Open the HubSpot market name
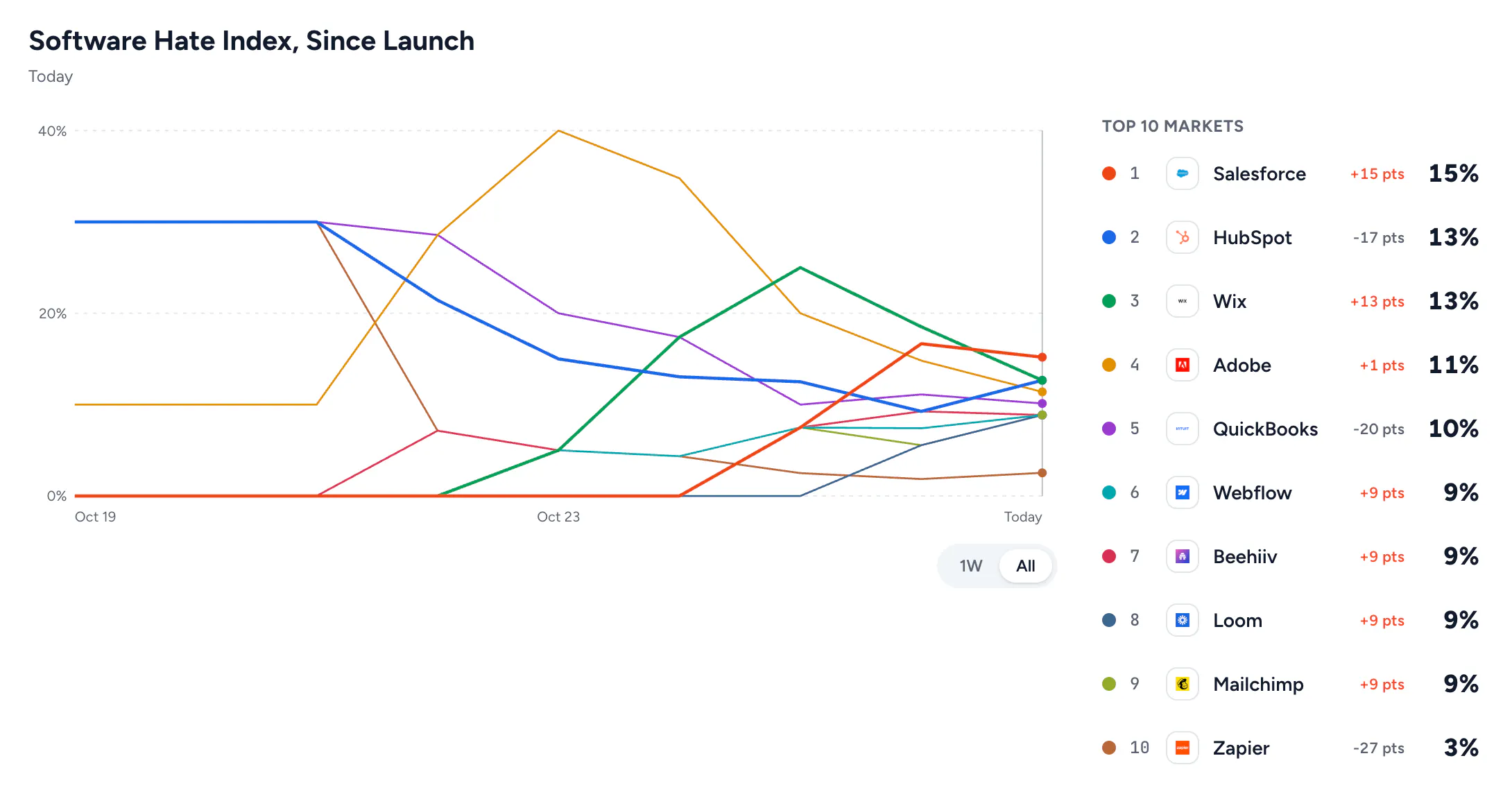Viewport: 1512px width, 799px height. (1252, 237)
